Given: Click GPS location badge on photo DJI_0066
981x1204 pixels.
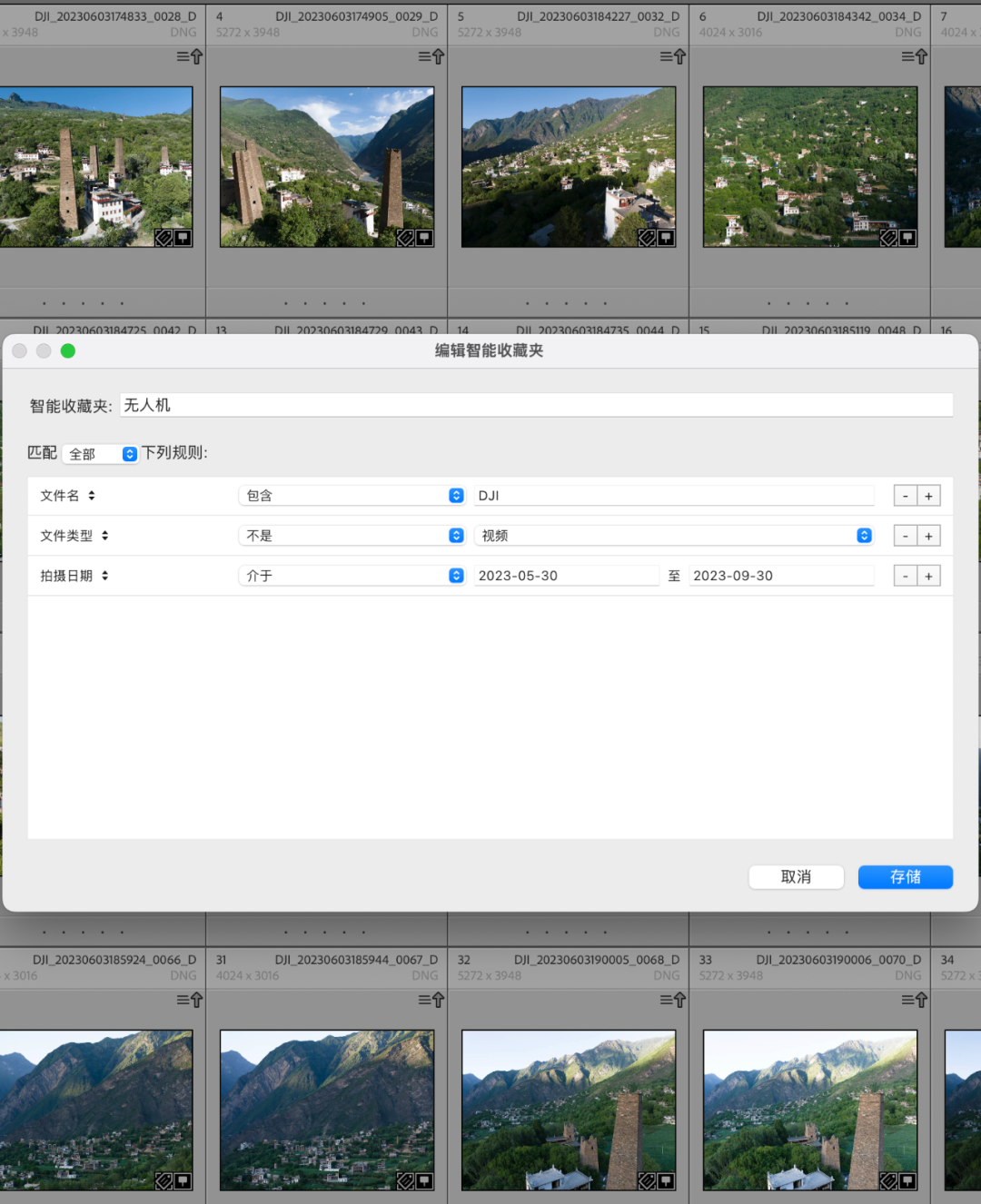Looking at the screenshot, I should pos(183,1181).
